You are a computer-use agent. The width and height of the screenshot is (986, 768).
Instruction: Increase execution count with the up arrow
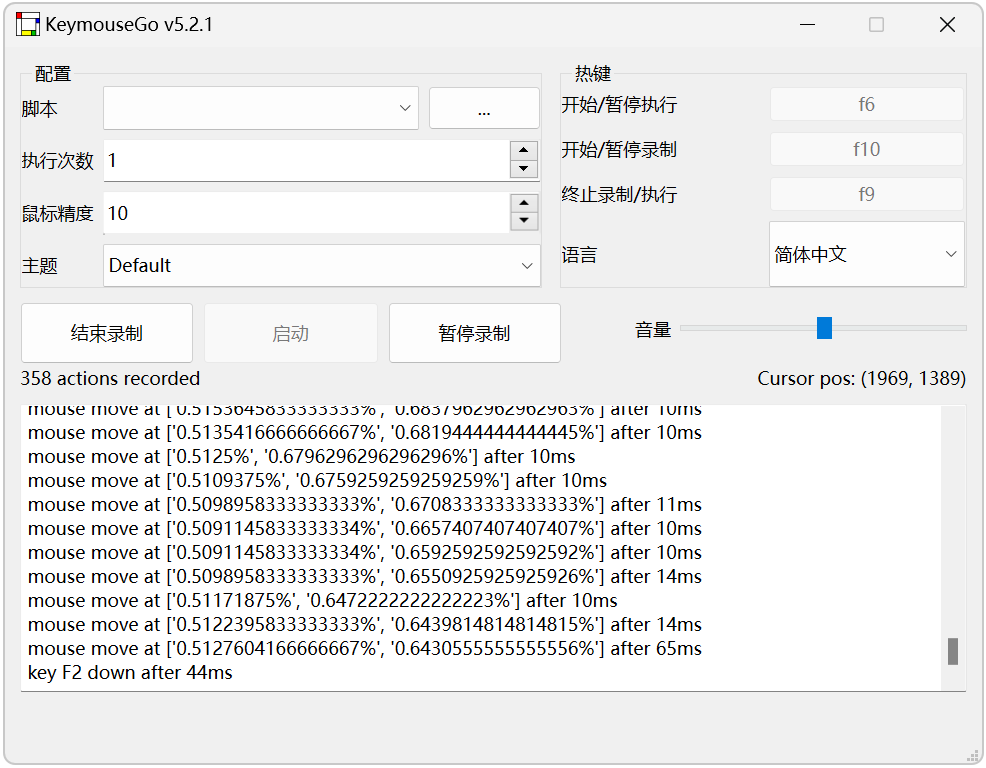point(523,151)
